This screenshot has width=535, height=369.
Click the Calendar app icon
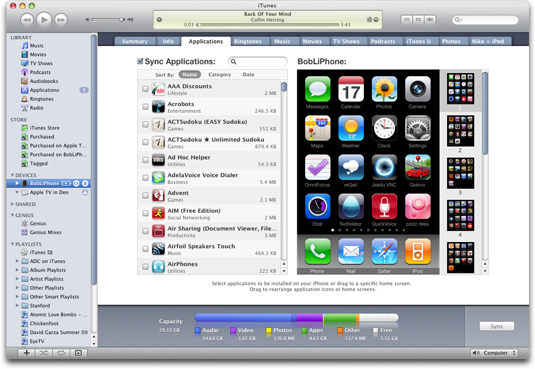[x=351, y=89]
